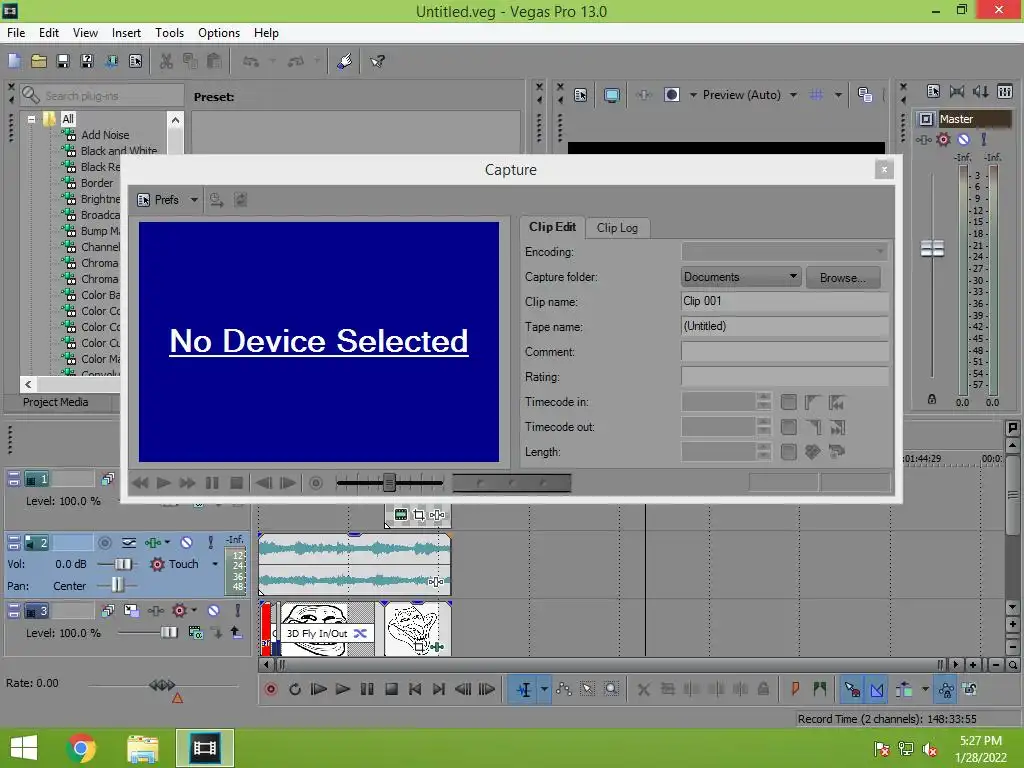This screenshot has width=1024, height=768.
Task: Open the Tools menu
Action: click(169, 33)
